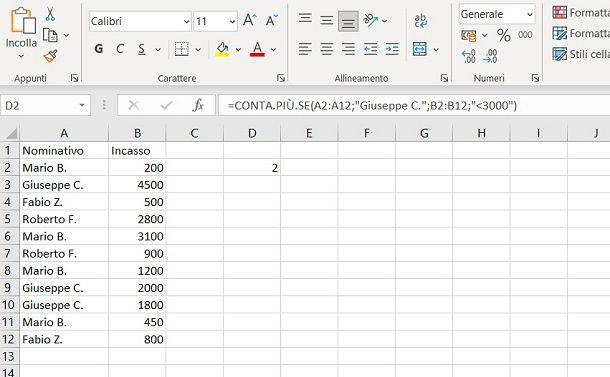Expand the Generale number format dropdown
610x377 pixels.
(x=529, y=14)
